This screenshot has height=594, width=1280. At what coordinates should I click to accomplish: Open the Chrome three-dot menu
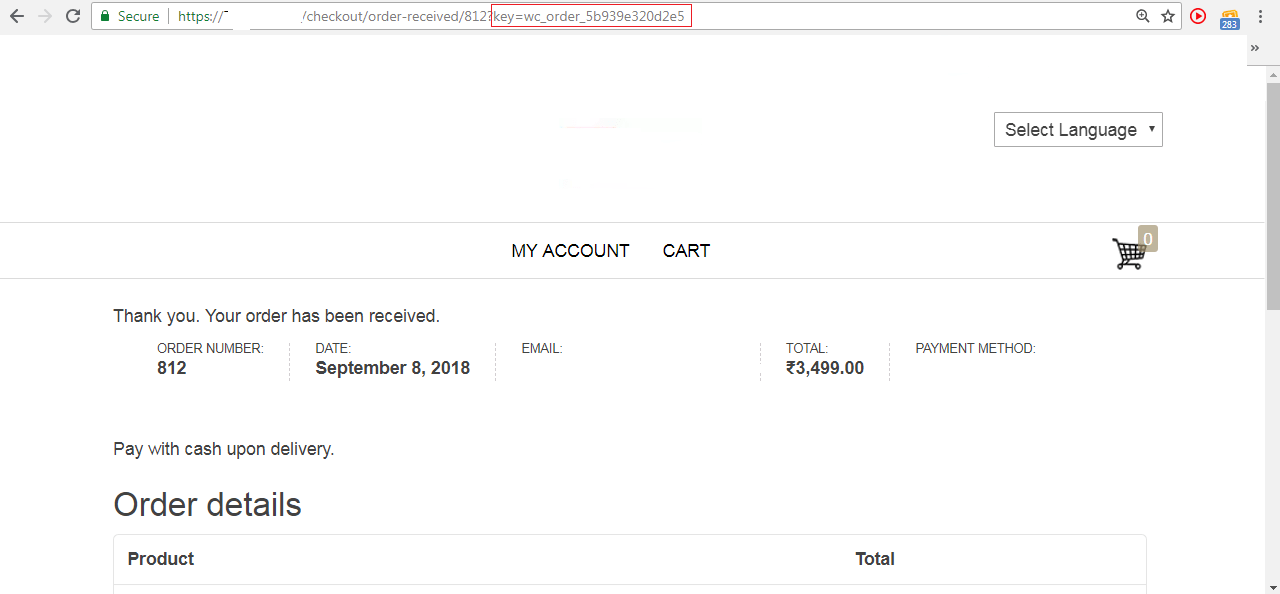(x=1260, y=16)
